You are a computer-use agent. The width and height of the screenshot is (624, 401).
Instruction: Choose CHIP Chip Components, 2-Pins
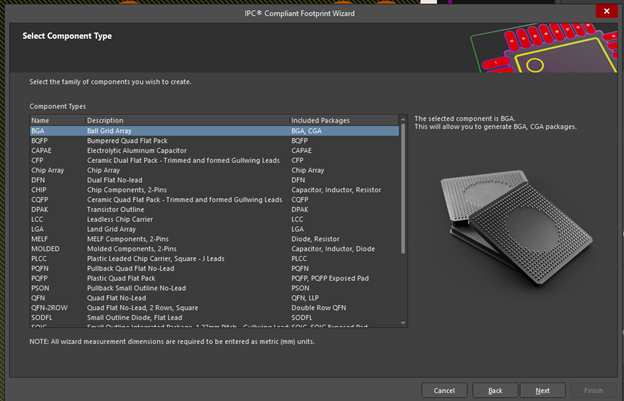(x=214, y=190)
